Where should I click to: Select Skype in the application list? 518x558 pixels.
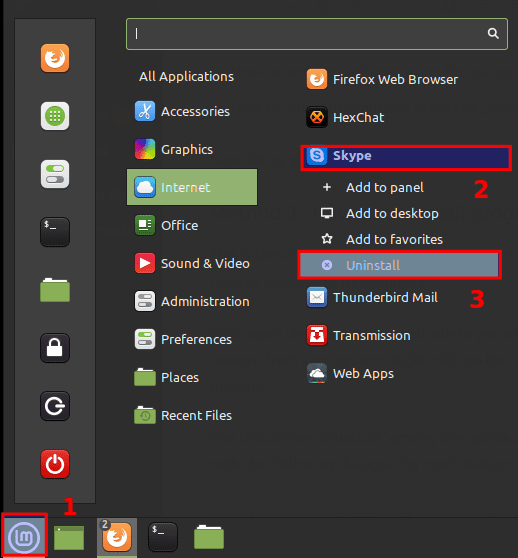click(x=406, y=157)
